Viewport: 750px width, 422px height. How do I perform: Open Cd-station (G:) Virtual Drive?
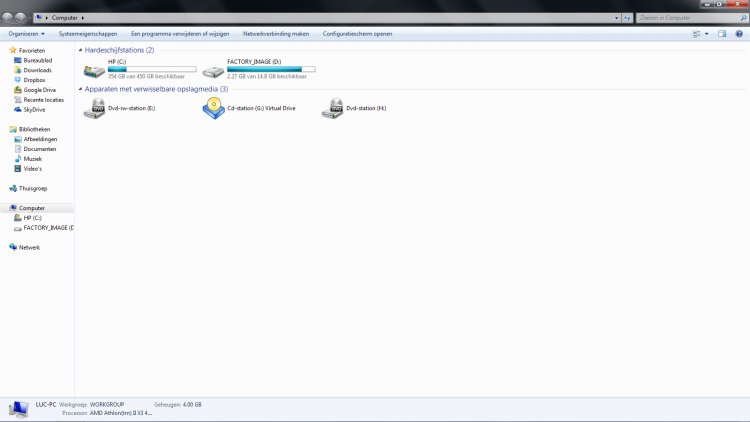click(213, 109)
